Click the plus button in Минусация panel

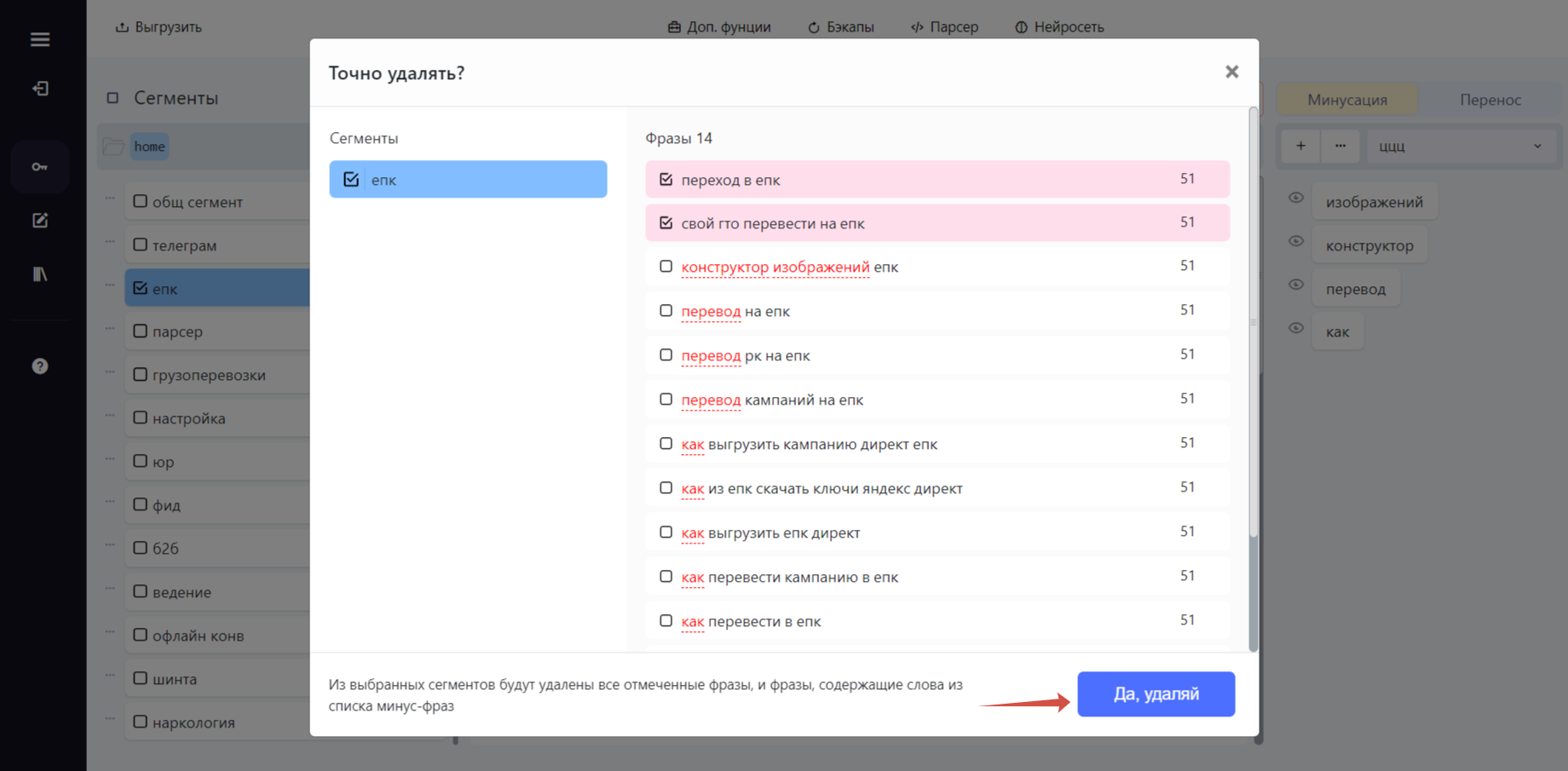pos(1300,146)
